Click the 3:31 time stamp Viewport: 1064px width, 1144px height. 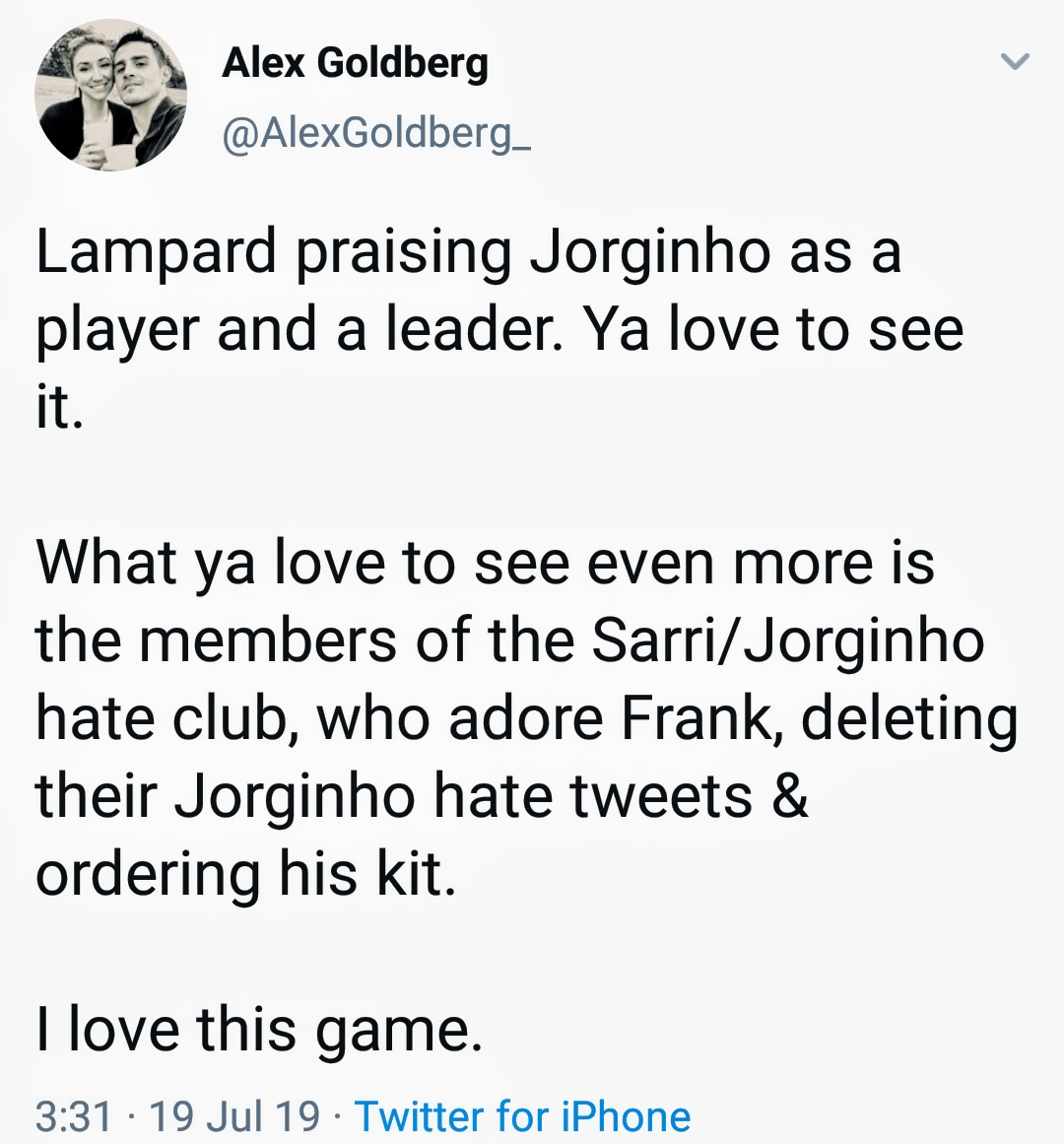click(x=74, y=1116)
